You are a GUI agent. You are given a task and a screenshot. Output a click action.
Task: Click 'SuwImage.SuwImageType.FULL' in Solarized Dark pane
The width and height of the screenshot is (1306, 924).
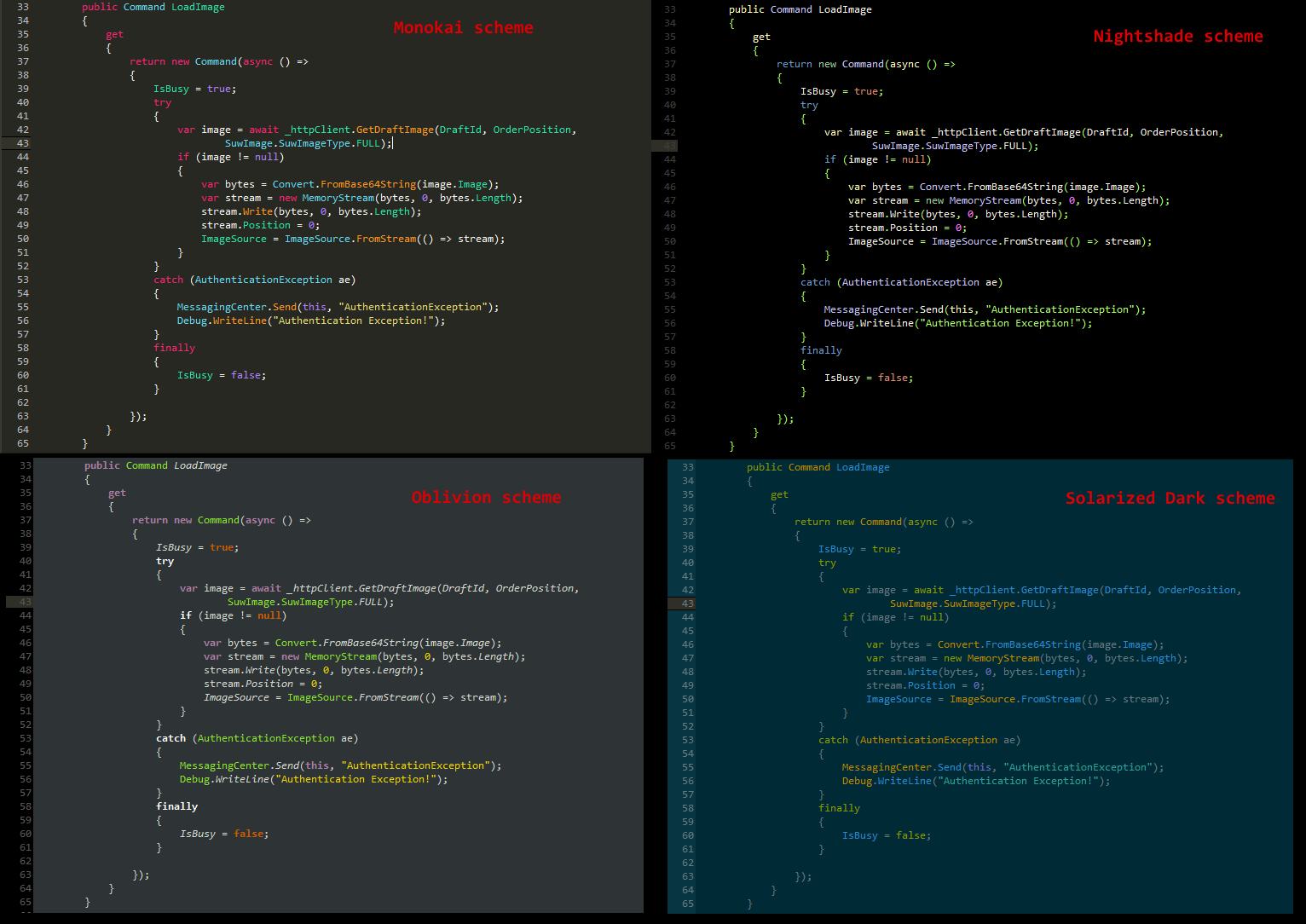pos(968,603)
